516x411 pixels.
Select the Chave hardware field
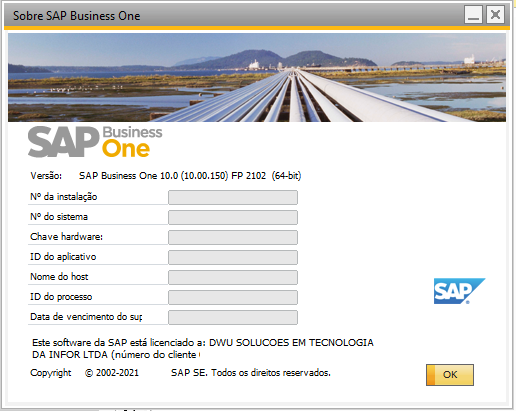233,237
